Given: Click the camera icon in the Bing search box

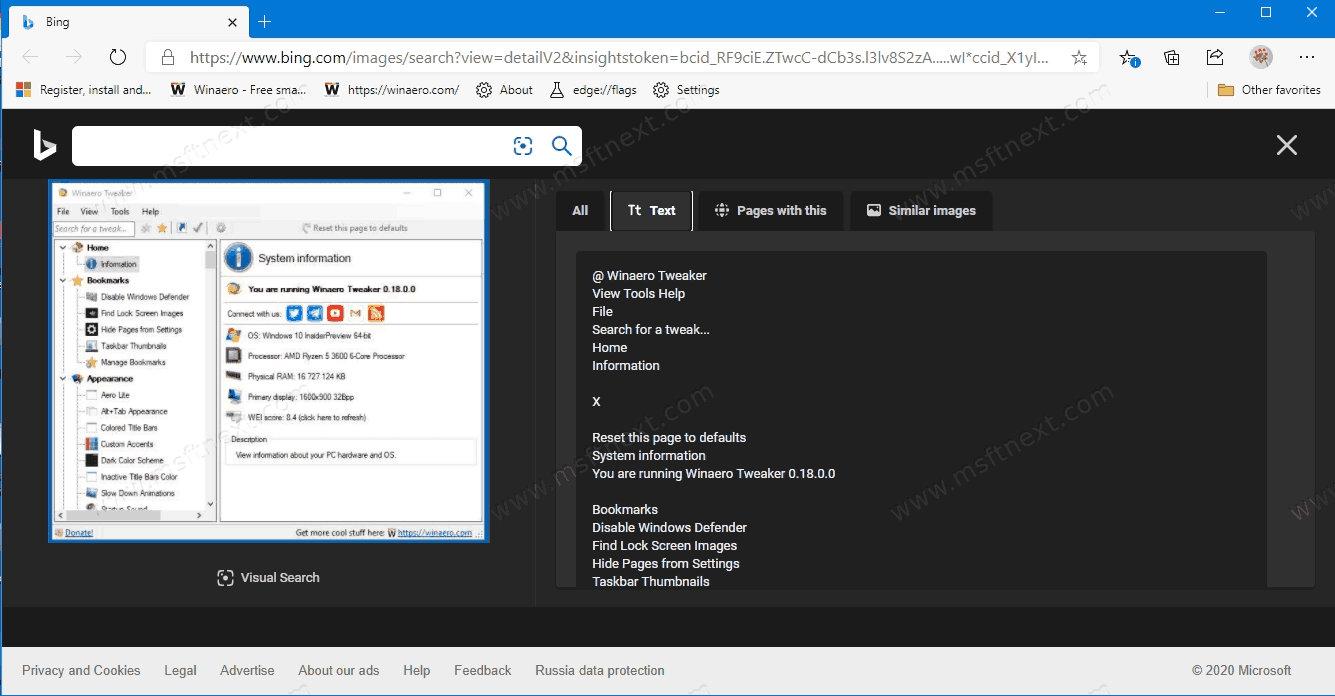Looking at the screenshot, I should pos(523,146).
